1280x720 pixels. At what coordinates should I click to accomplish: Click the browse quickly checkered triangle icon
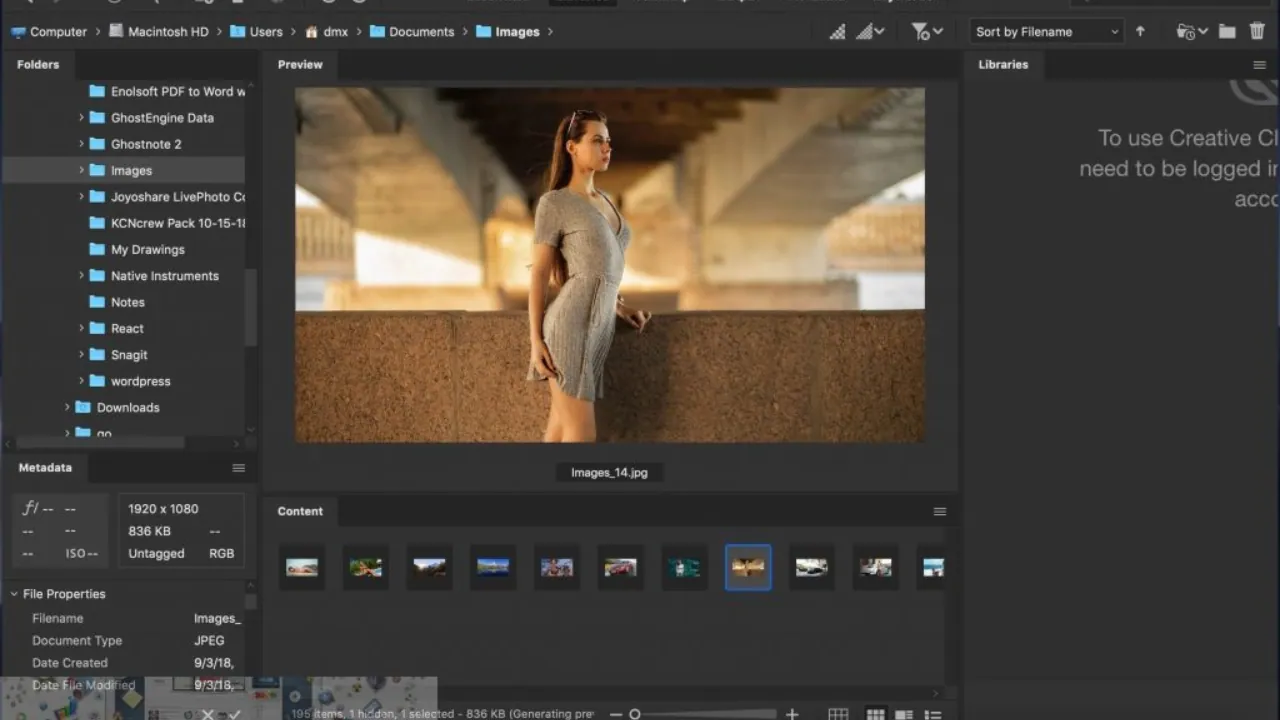click(837, 32)
